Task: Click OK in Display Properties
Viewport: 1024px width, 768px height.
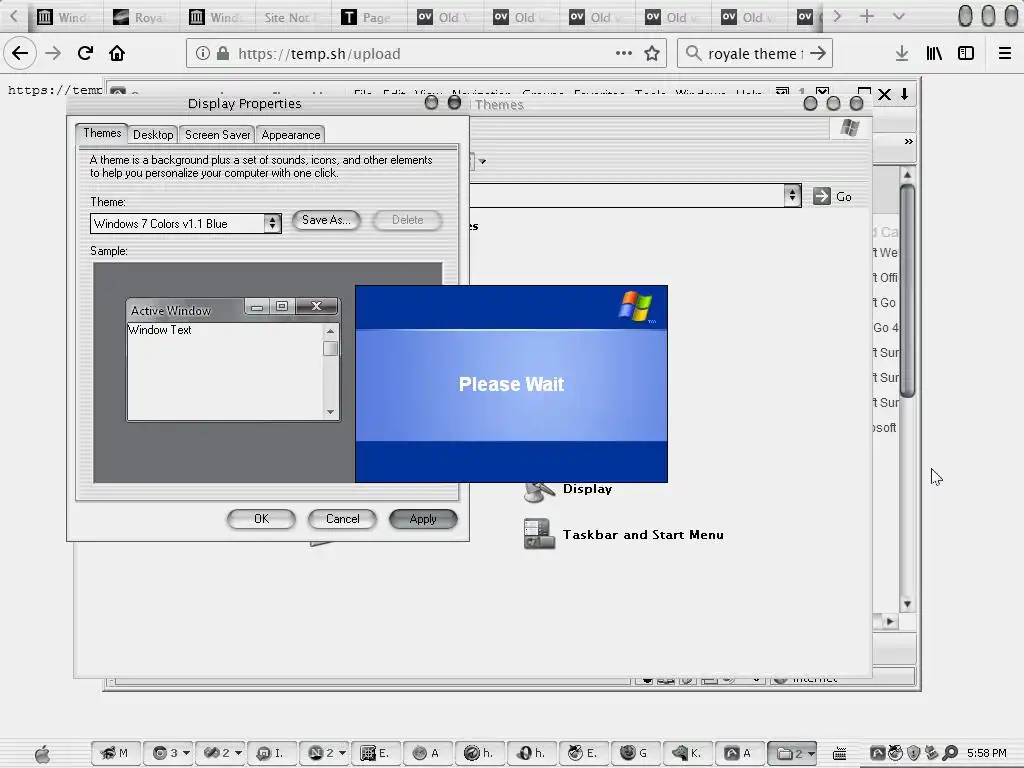Action: coord(261,519)
